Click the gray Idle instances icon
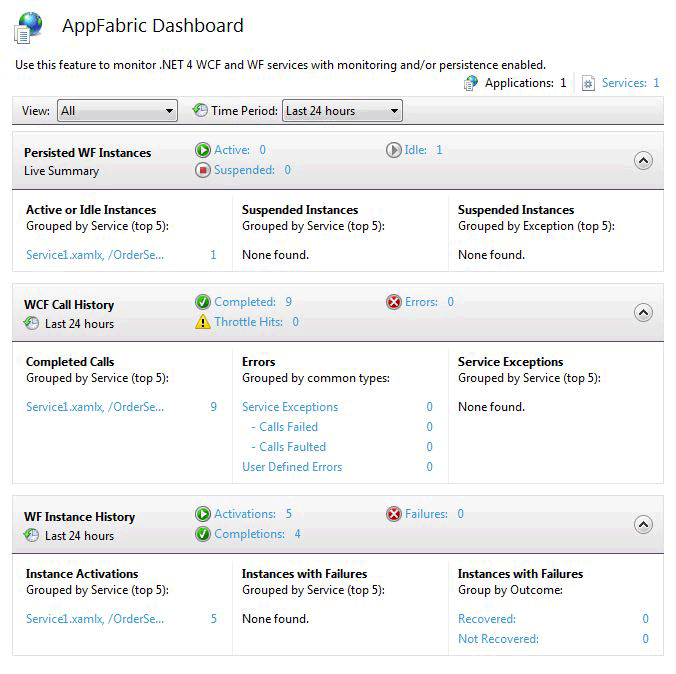 394,150
